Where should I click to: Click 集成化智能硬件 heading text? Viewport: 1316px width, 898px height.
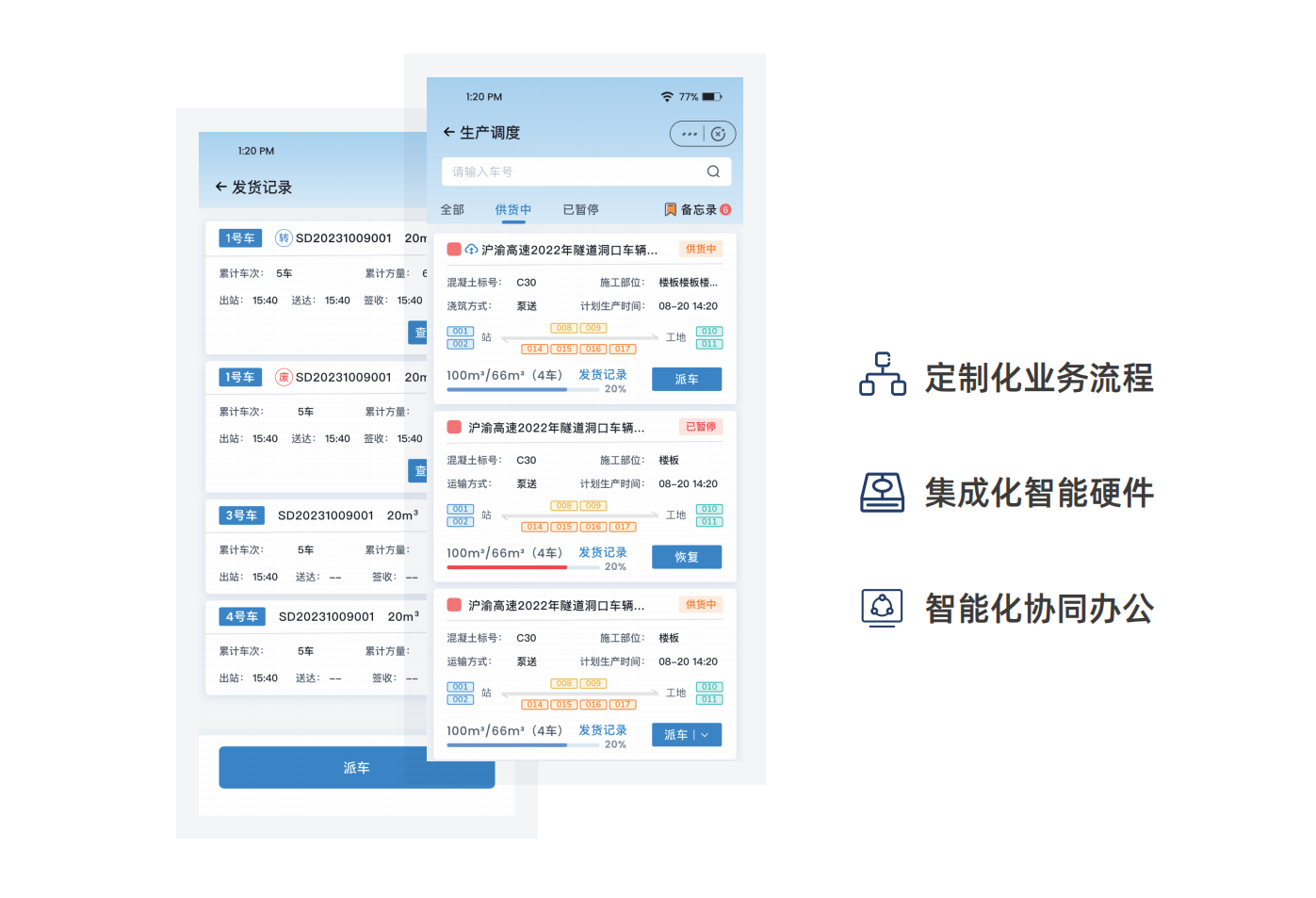tap(1039, 493)
